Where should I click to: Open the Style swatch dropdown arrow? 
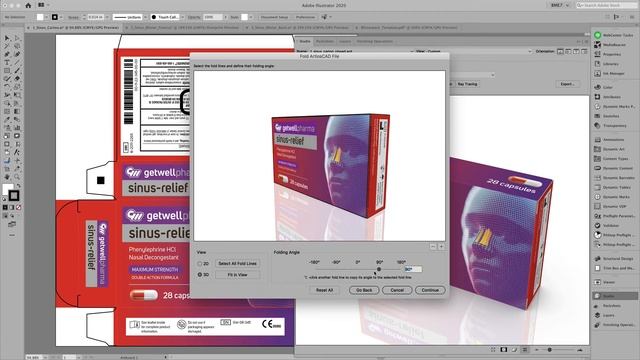251,17
